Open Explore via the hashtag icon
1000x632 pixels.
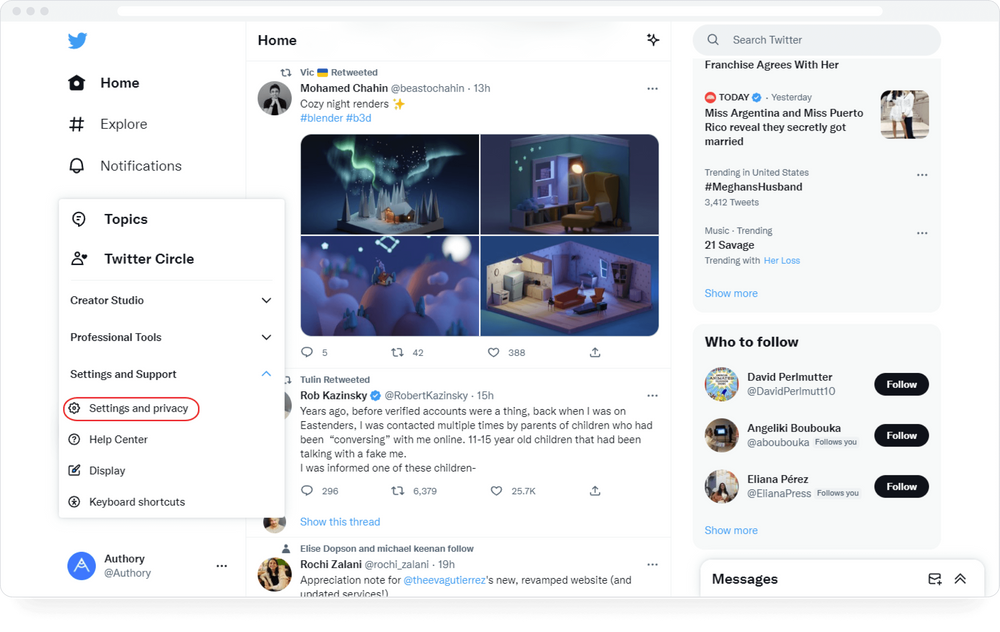75,124
